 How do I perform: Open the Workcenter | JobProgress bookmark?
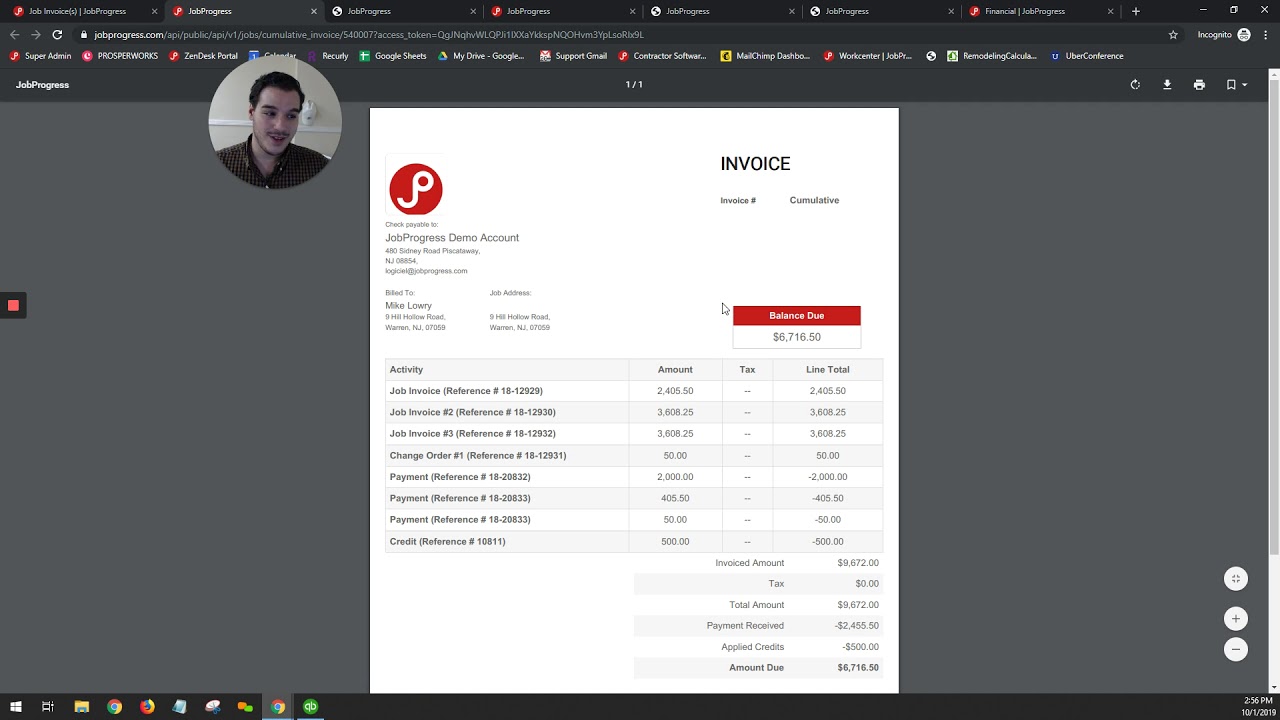[x=868, y=56]
